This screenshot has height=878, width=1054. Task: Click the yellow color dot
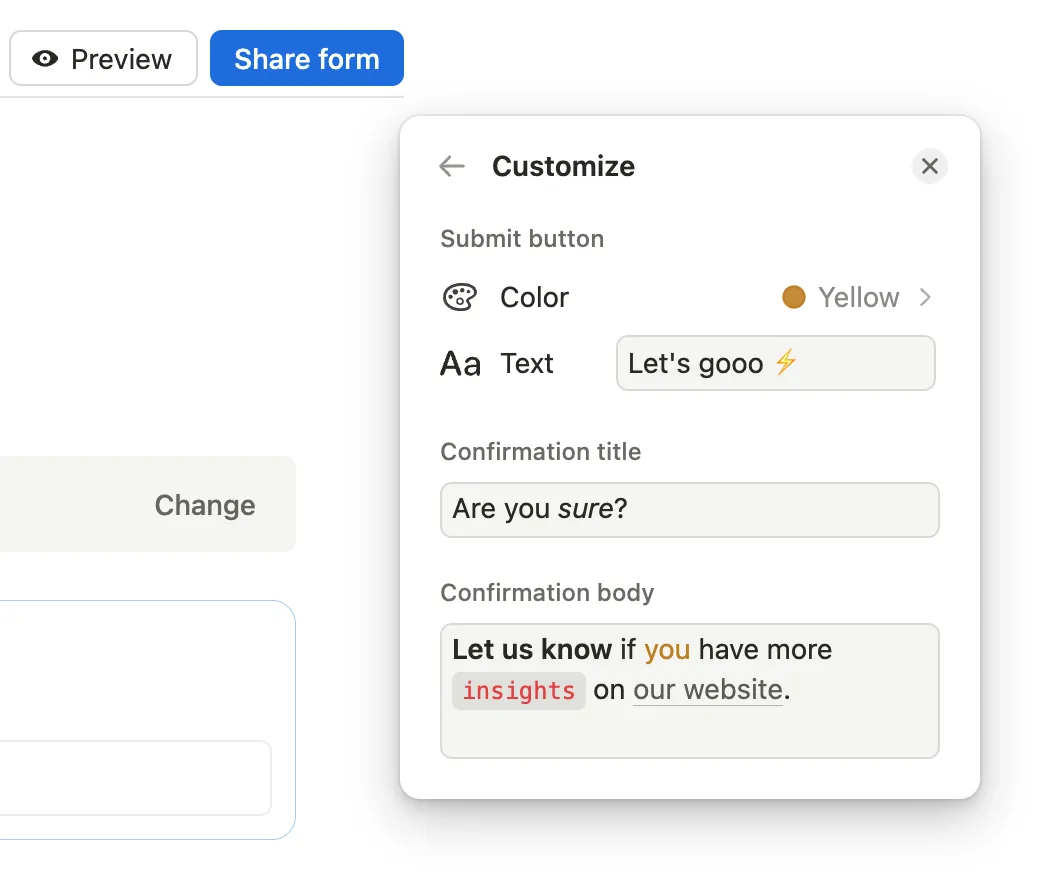pos(794,297)
